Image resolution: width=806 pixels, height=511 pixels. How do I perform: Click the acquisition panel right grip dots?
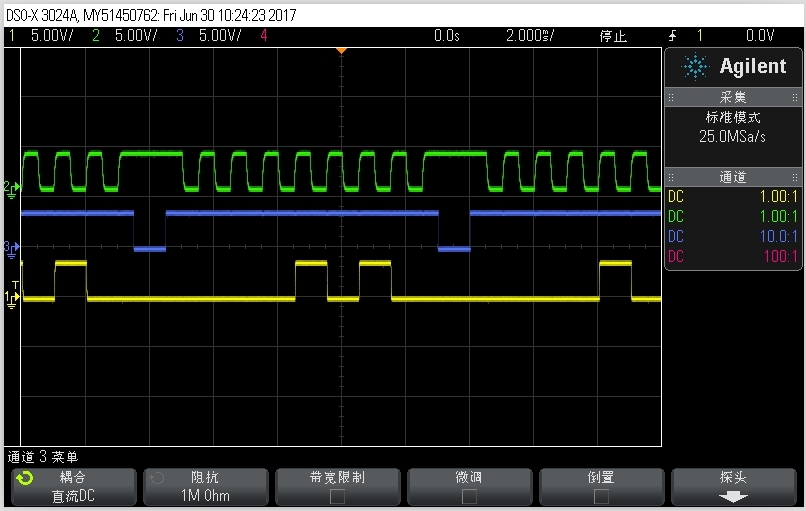[795, 97]
